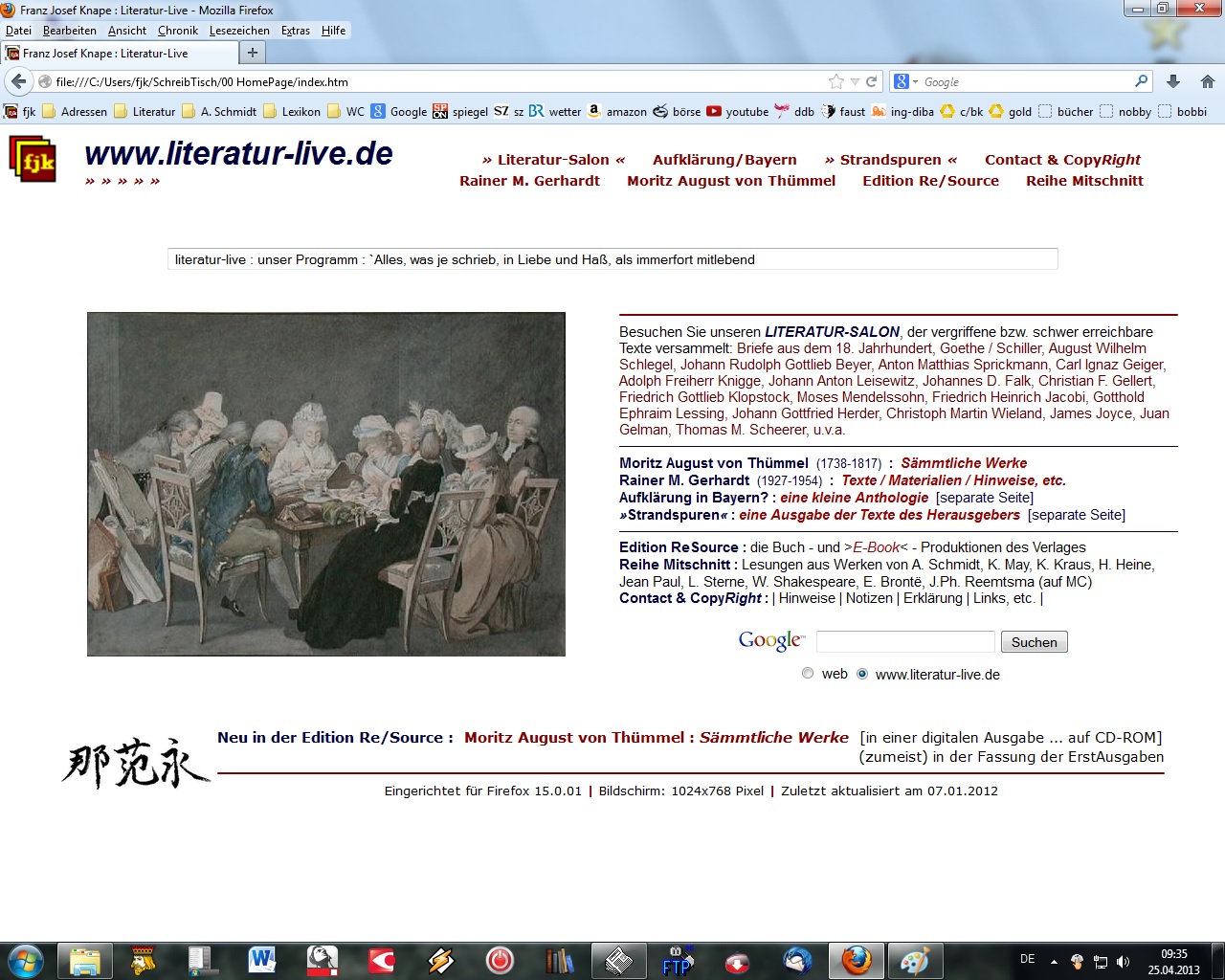Image resolution: width=1225 pixels, height=980 pixels.
Task: Open the Hilfe menu
Action: pyautogui.click(x=333, y=31)
